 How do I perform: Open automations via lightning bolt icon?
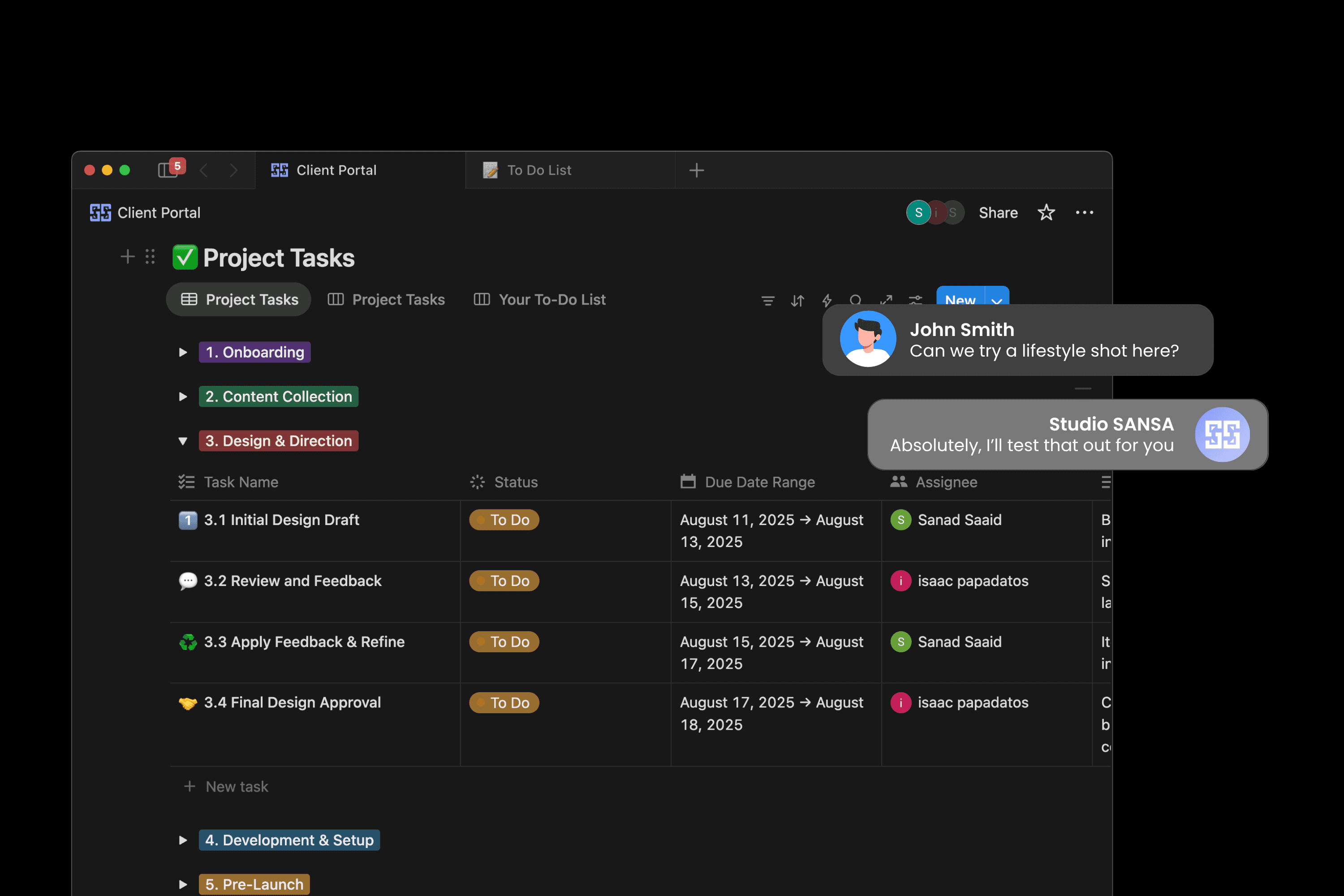(826, 299)
